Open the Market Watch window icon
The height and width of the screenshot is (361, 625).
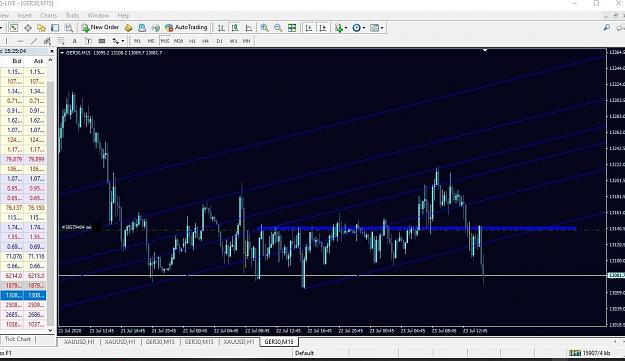[x=14, y=28]
